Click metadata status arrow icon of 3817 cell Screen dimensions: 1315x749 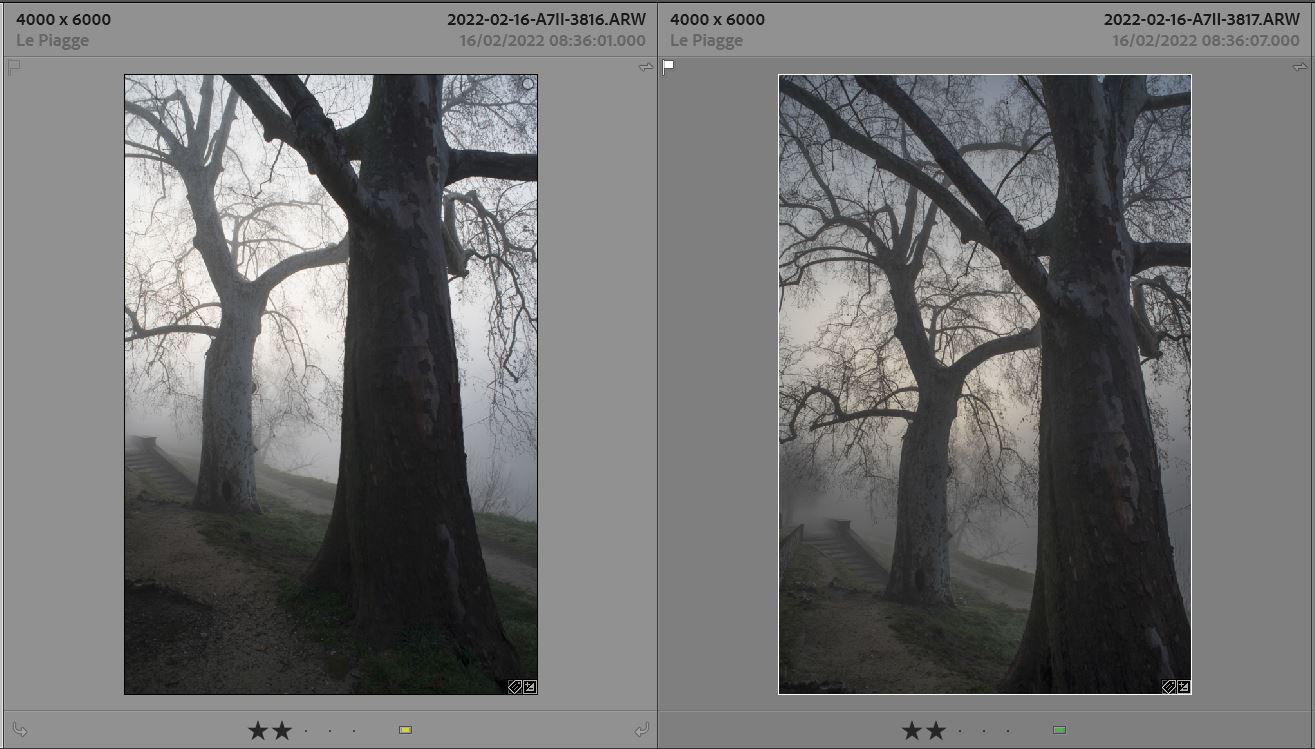(x=1299, y=67)
